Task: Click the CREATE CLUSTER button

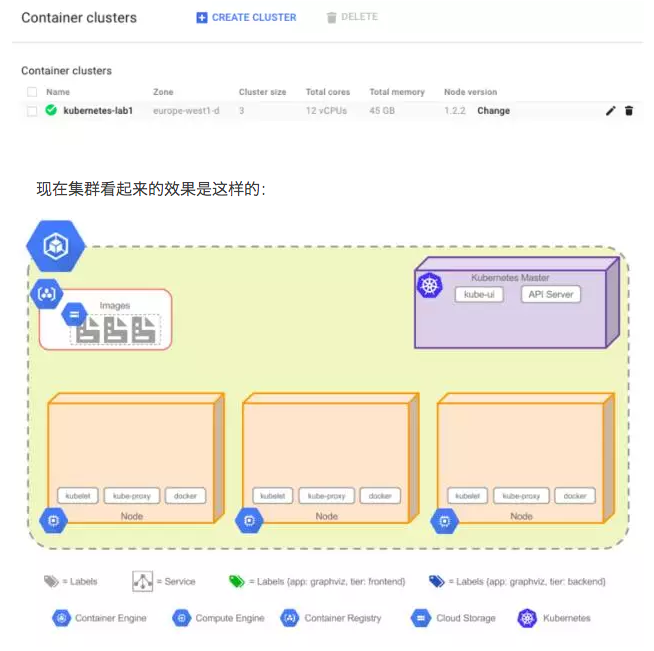Action: (246, 18)
